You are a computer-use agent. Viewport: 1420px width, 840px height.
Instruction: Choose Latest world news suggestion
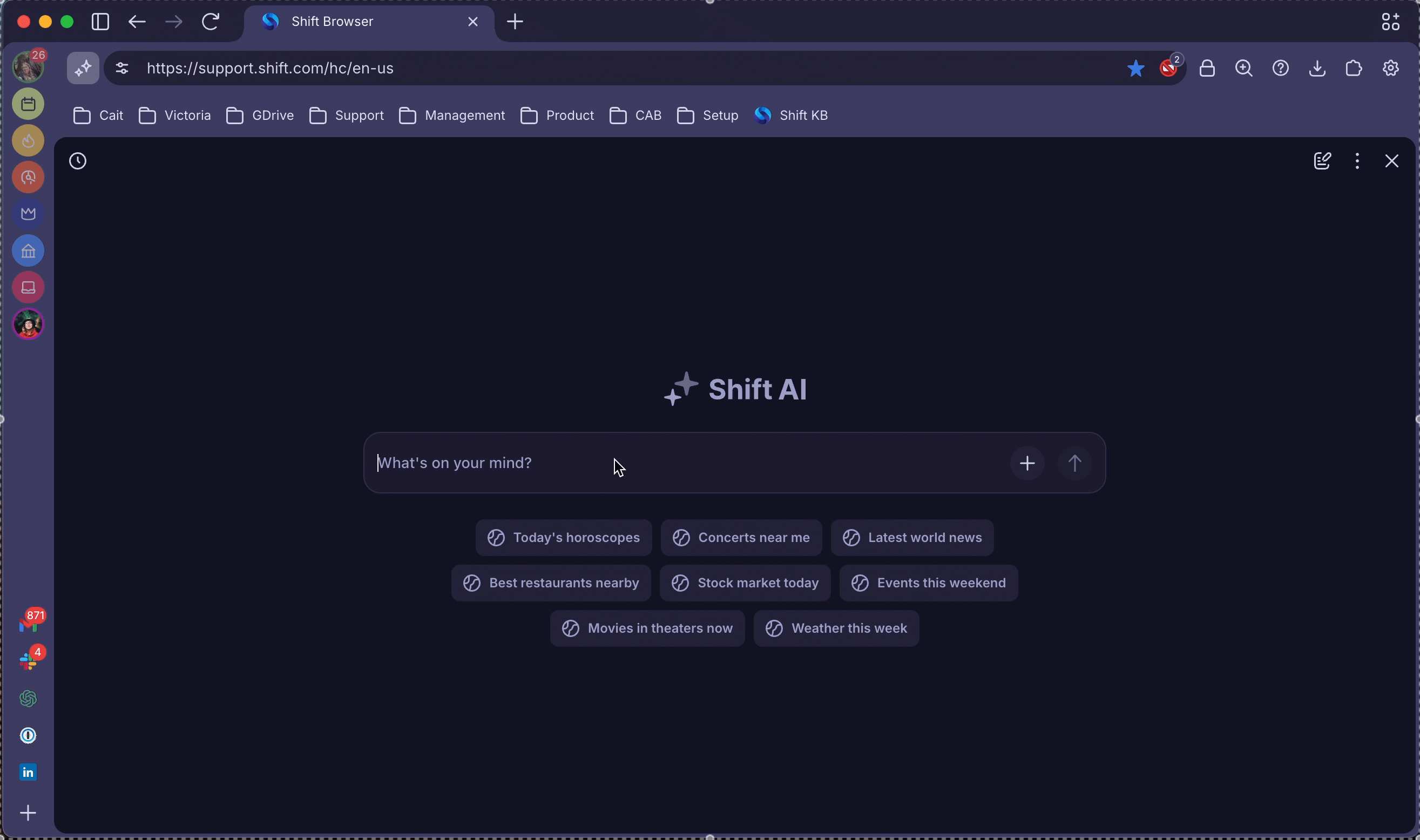point(912,538)
